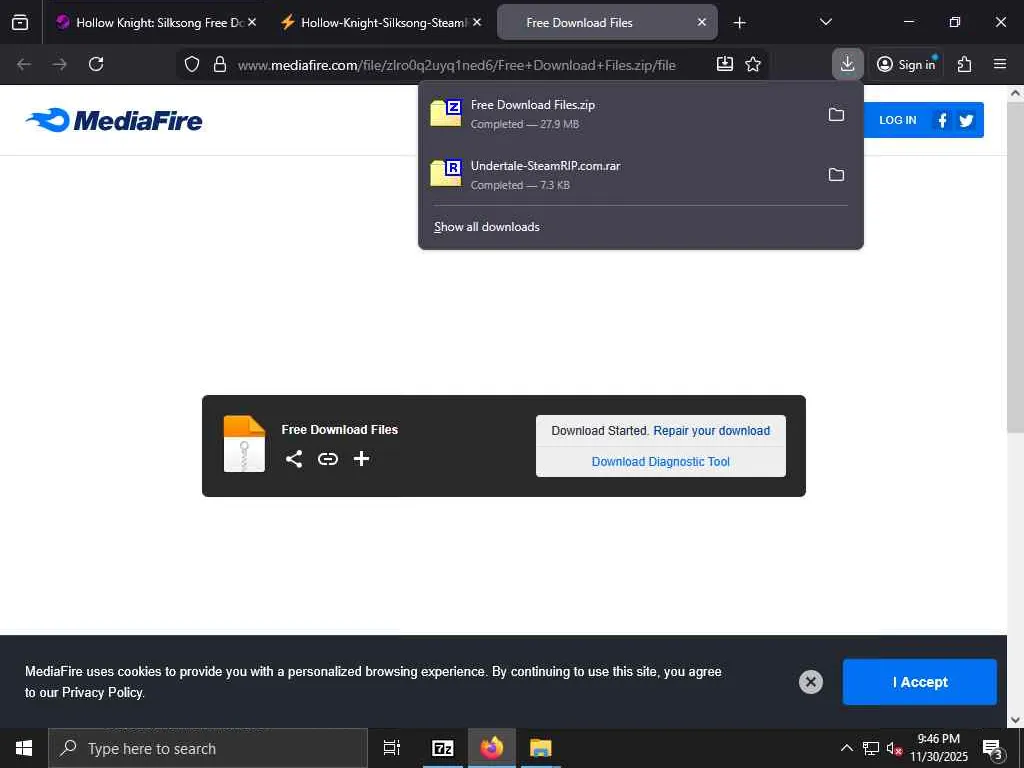Open list all tabs dropdown

coord(825,22)
